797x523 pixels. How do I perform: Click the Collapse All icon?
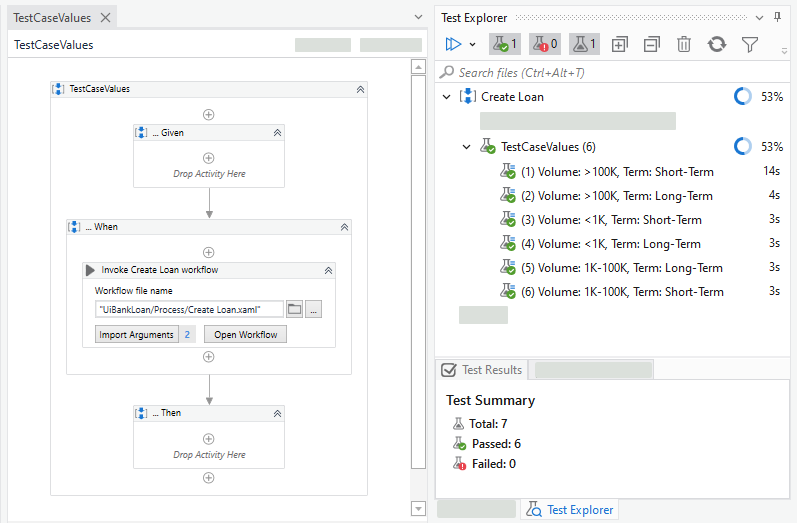point(652,44)
